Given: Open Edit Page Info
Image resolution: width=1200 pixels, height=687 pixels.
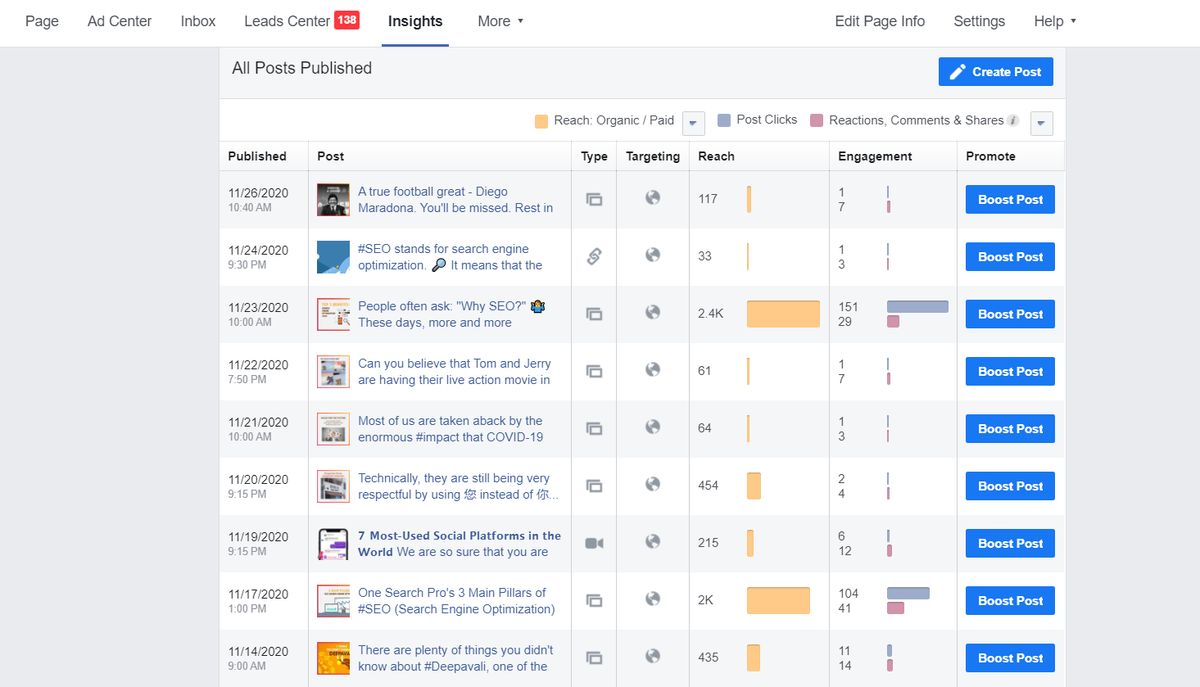Looking at the screenshot, I should point(880,21).
